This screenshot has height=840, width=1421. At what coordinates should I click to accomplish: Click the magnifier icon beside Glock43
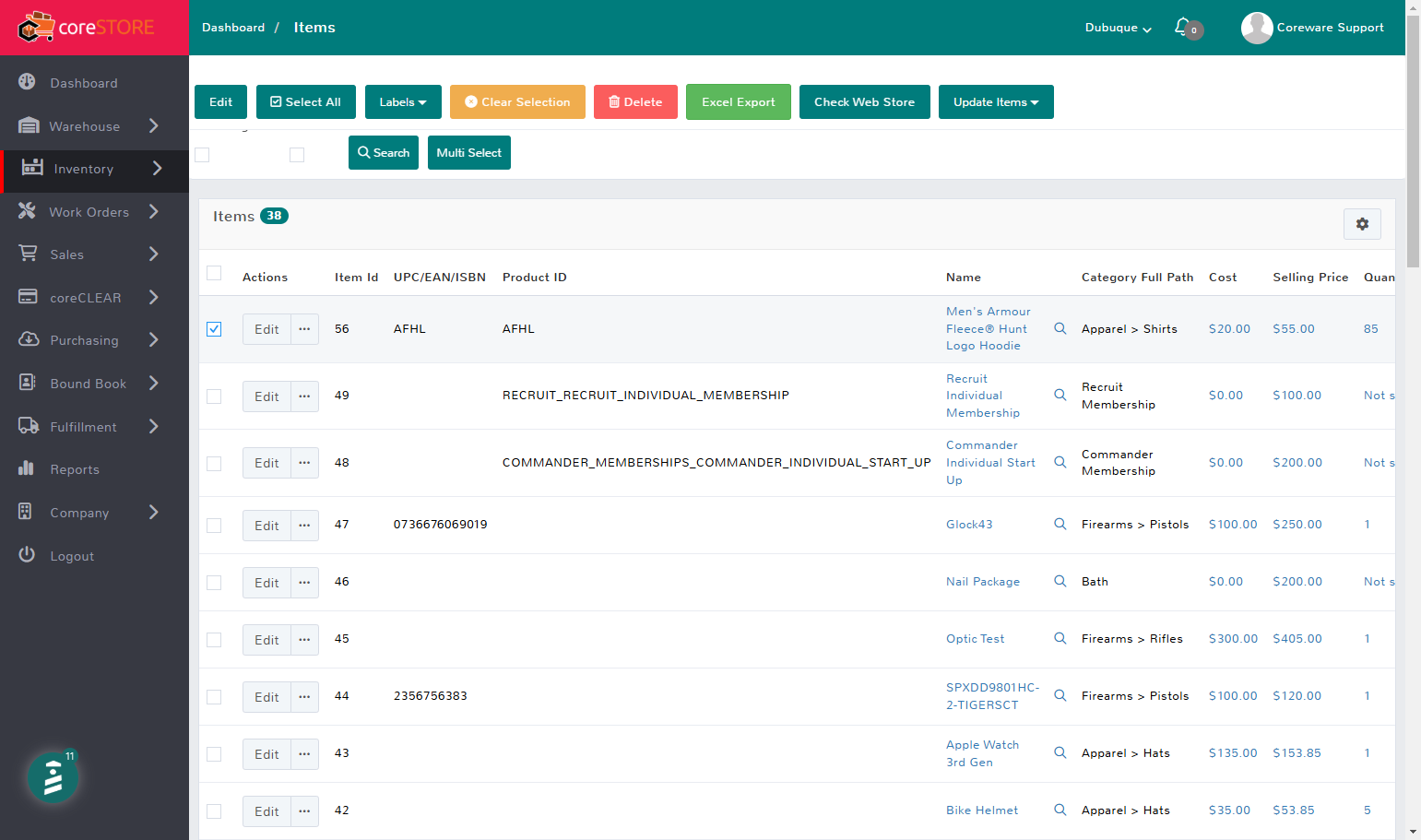pyautogui.click(x=1060, y=525)
